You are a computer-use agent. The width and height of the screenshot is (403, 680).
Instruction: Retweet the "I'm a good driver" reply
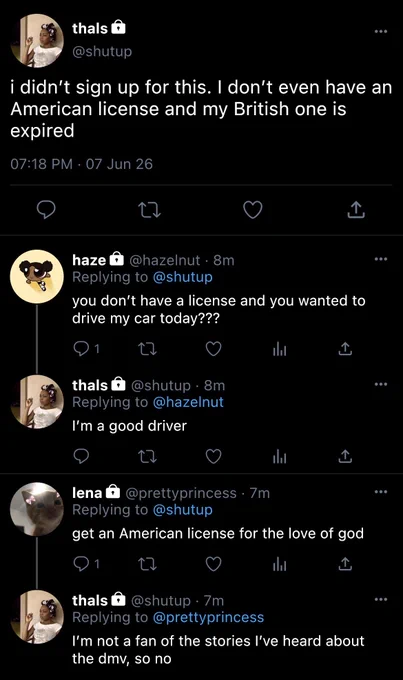coord(147,456)
